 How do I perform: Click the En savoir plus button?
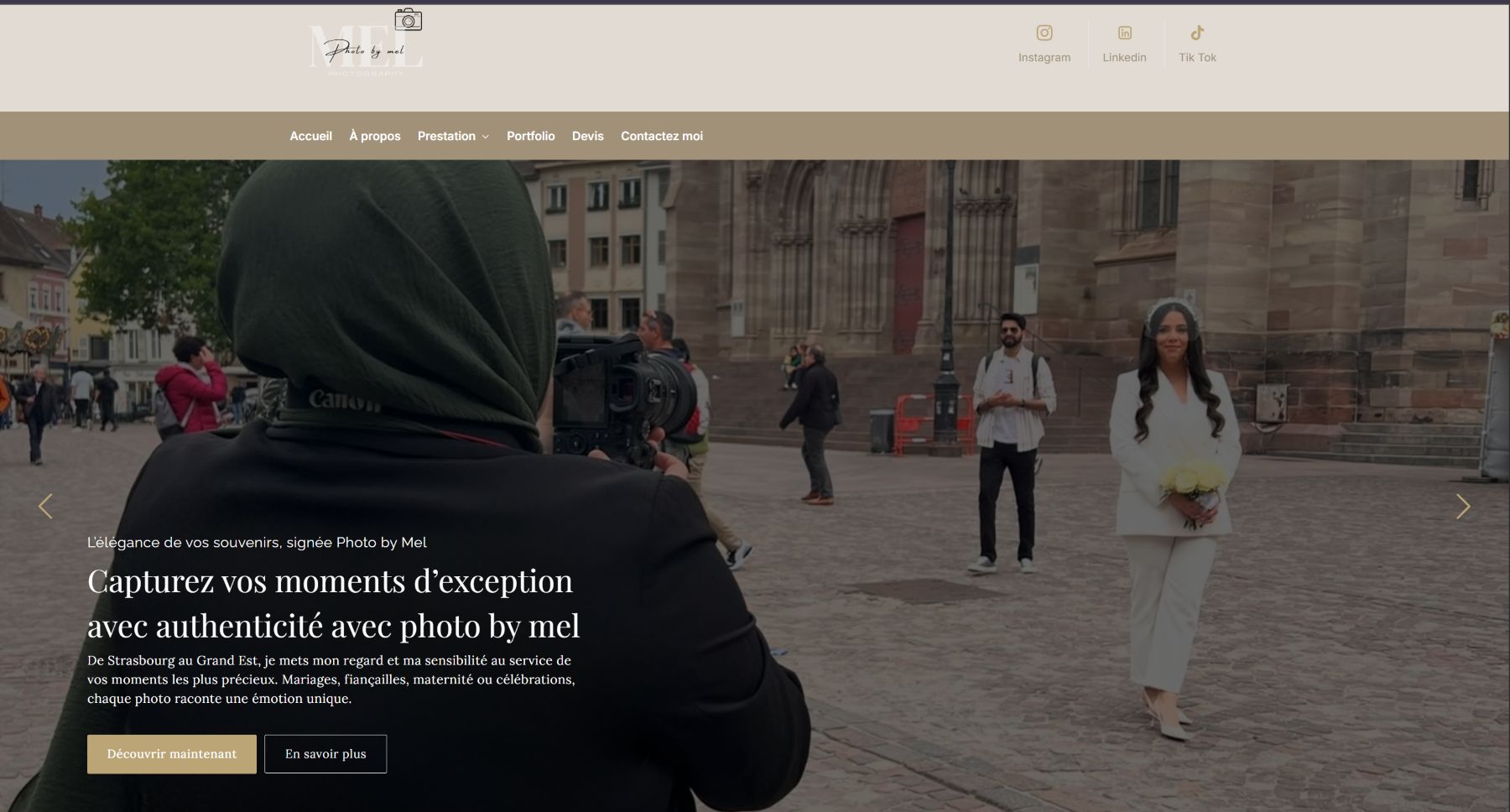click(325, 754)
